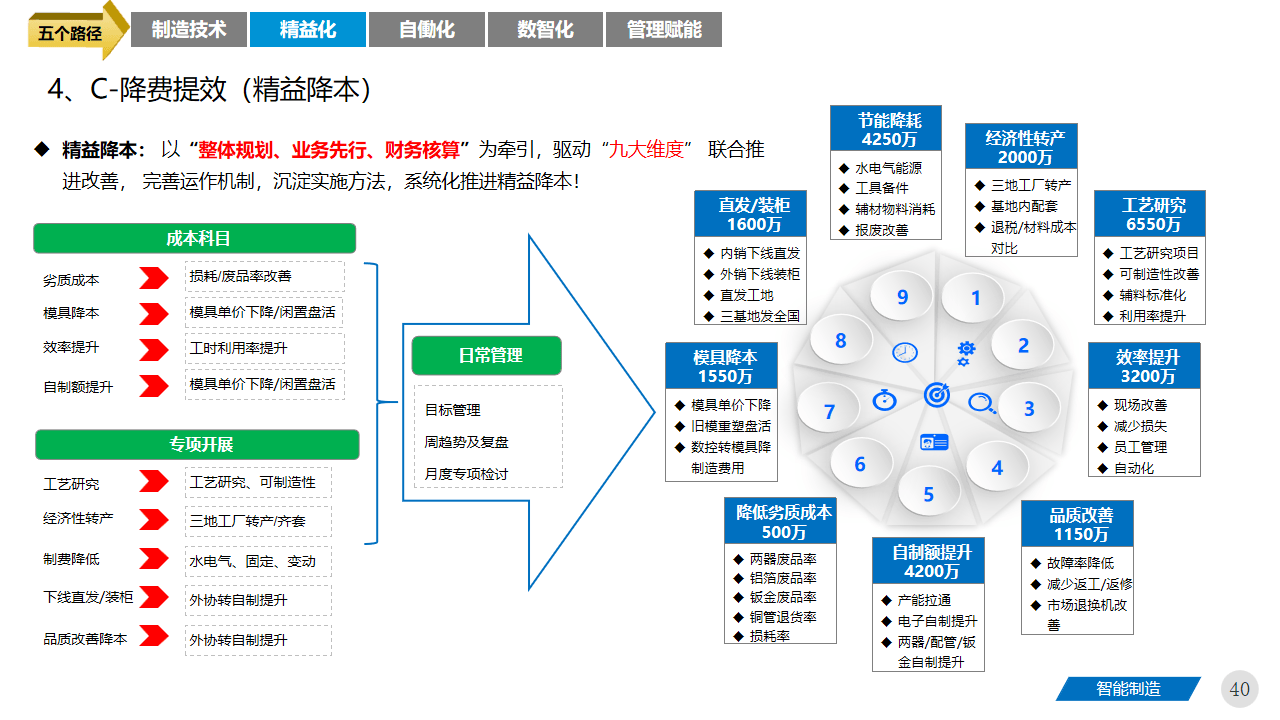Switch to the 制造技术 tab
This screenshot has height=720, width=1280.
[x=189, y=29]
